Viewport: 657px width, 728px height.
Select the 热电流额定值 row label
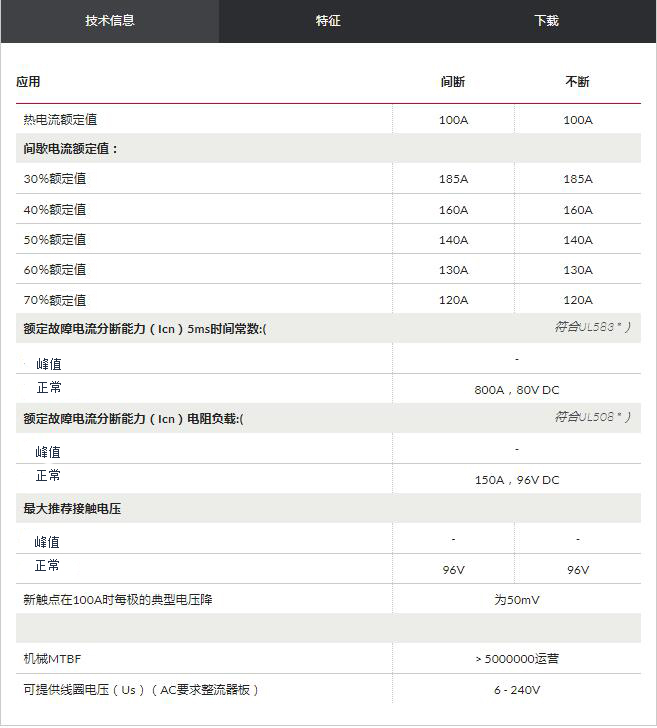coord(60,120)
